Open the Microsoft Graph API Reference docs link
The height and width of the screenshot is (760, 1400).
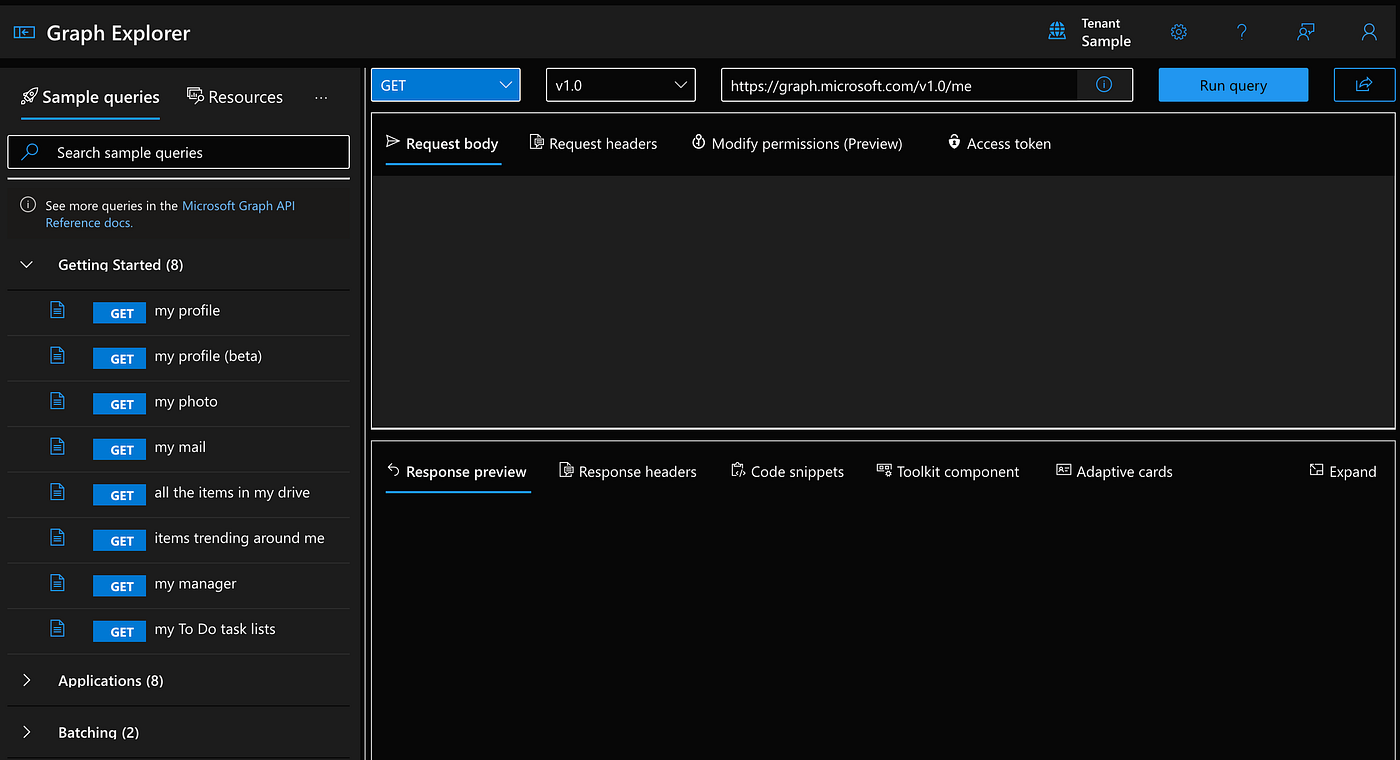(238, 205)
